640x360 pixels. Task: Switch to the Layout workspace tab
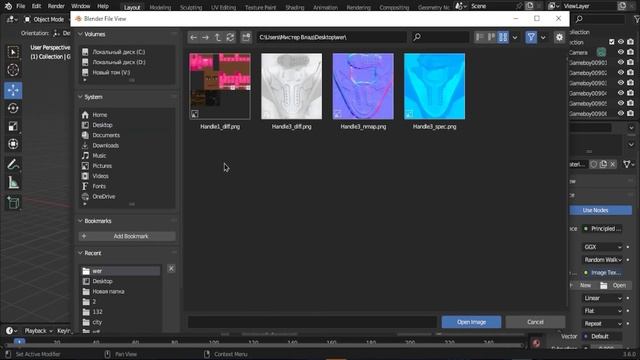pyautogui.click(x=132, y=7)
